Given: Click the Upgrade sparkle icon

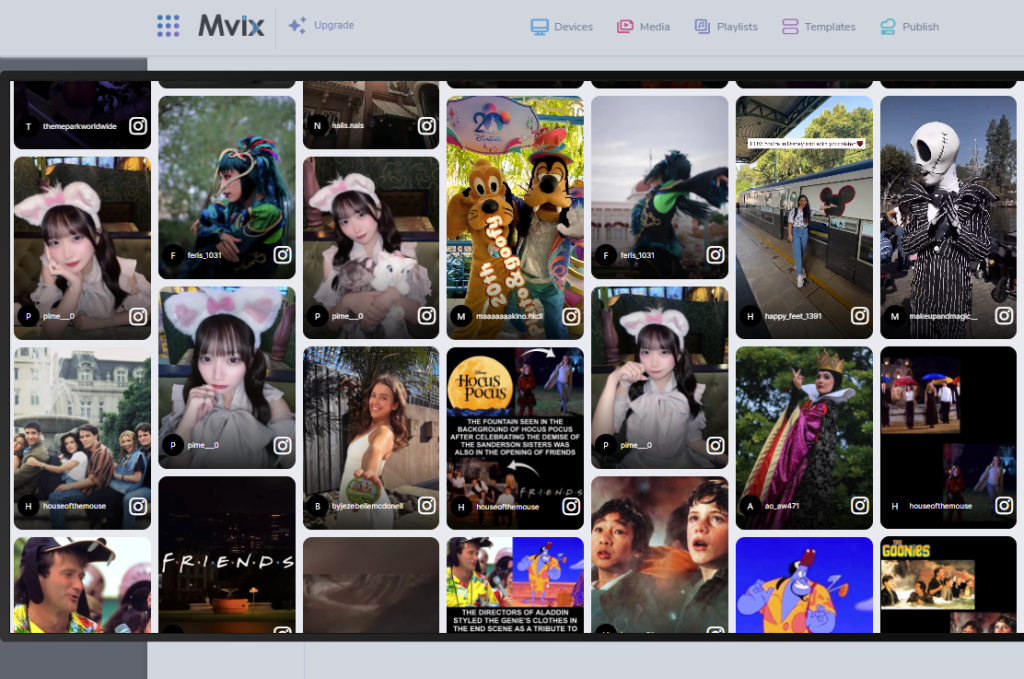Looking at the screenshot, I should pos(297,26).
